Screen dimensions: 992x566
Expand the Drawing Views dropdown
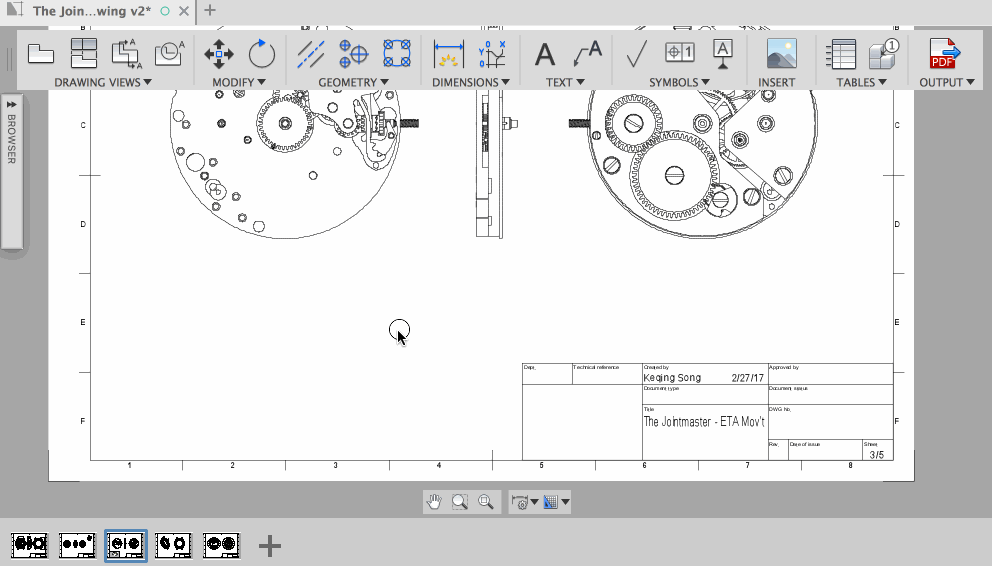103,82
